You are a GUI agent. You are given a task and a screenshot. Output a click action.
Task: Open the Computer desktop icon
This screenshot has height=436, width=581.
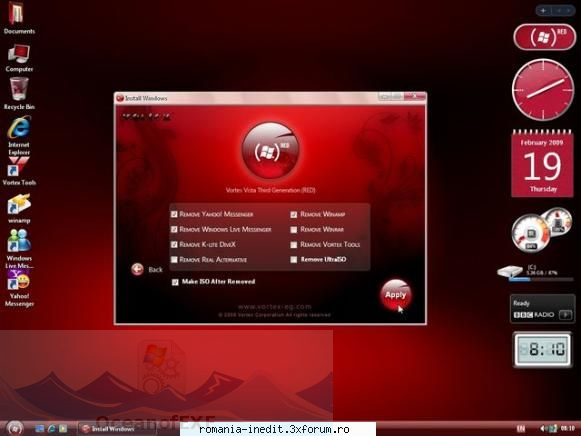[x=19, y=58]
